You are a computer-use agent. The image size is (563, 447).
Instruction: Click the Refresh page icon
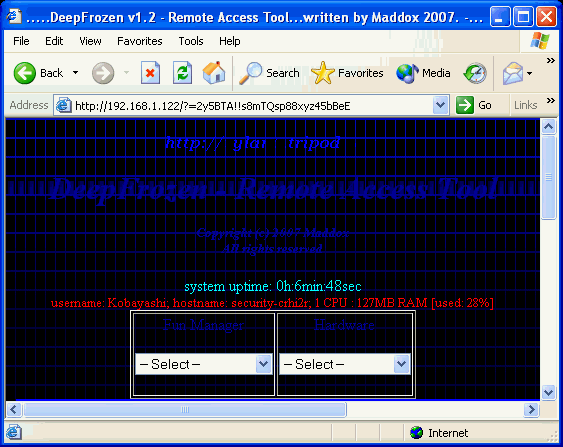pos(182,73)
